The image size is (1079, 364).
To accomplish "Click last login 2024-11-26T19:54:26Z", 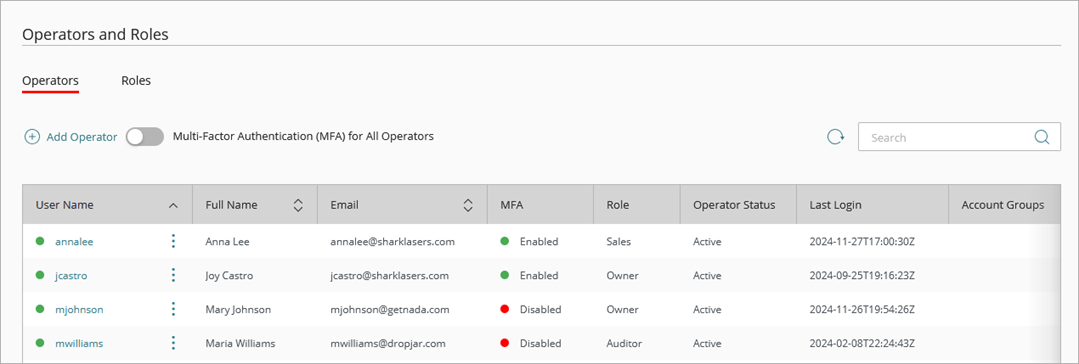I will tap(862, 309).
